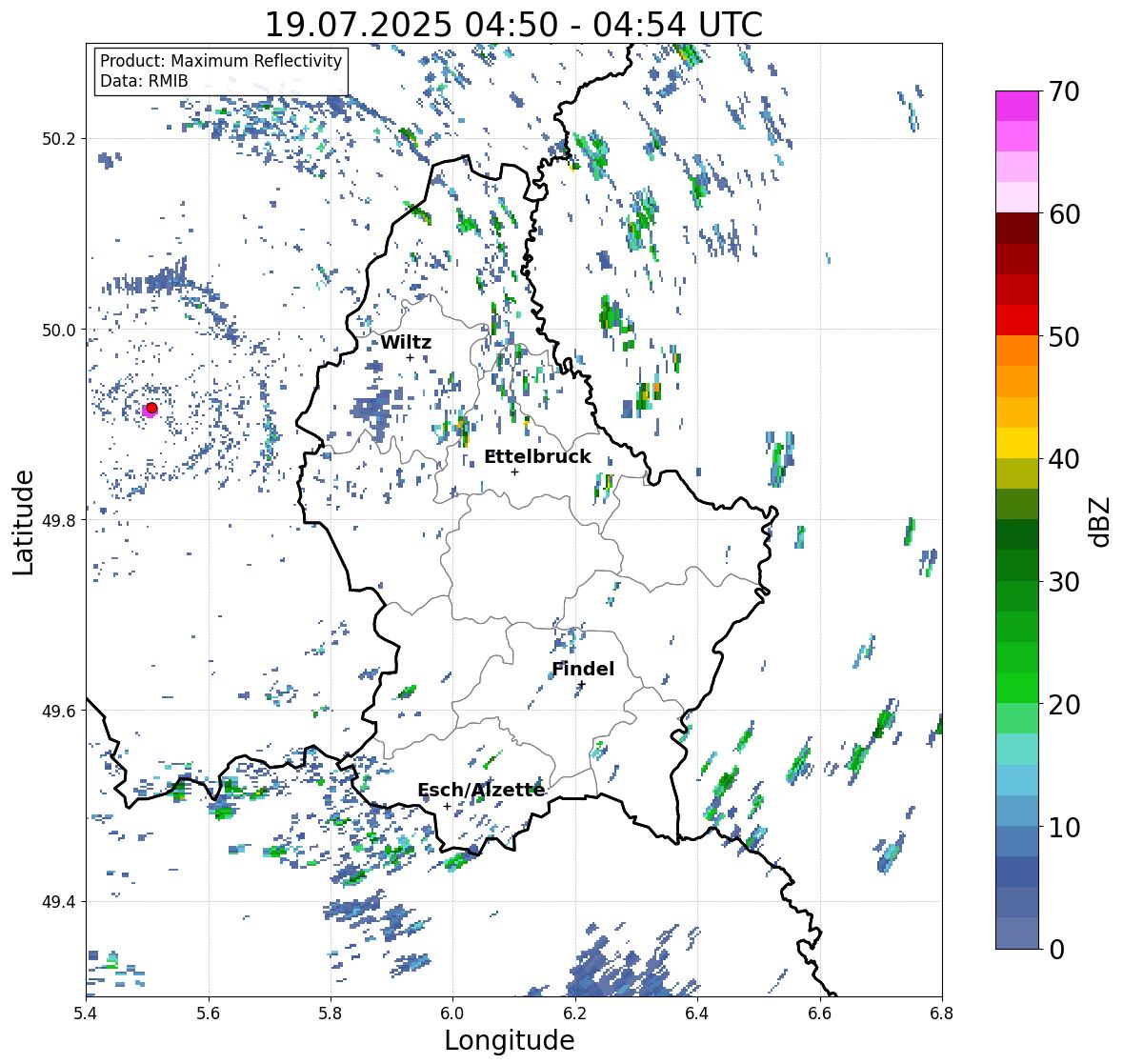Click the magenta 70 dBZ colorbar segment

[1017, 106]
